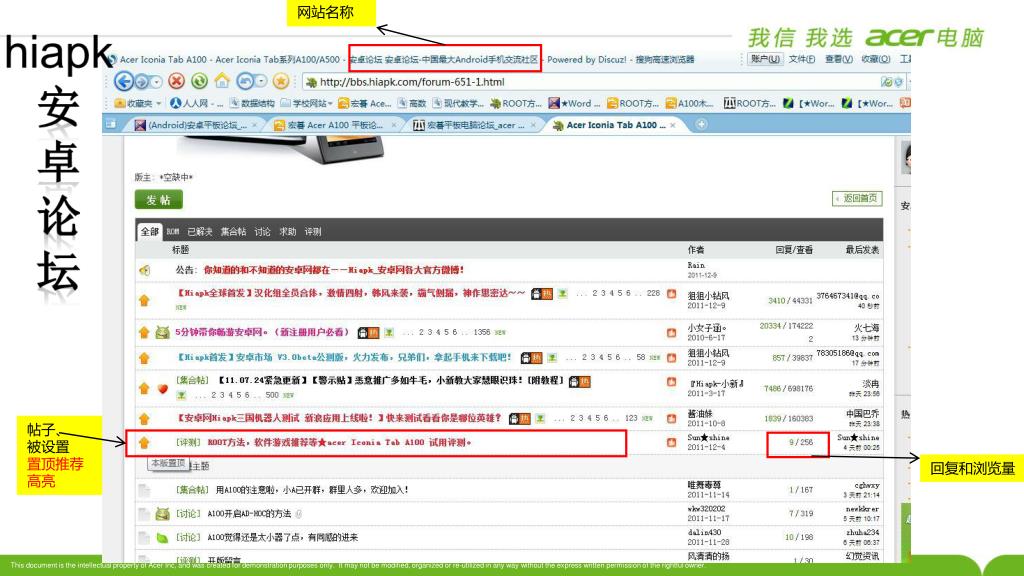Click the browser forward arrow
The height and width of the screenshot is (576, 1024).
142,82
